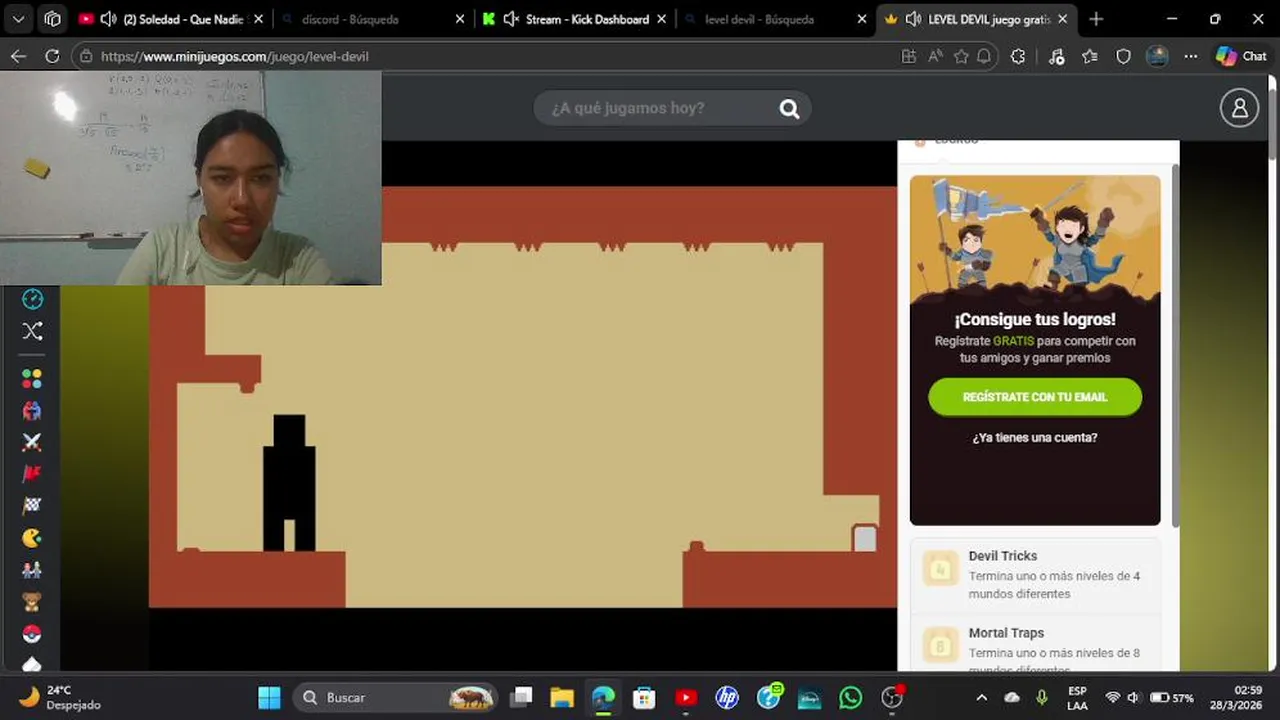Screen dimensions: 1280x720
Task: Select the crossed swords category icon
Action: pyautogui.click(x=32, y=442)
